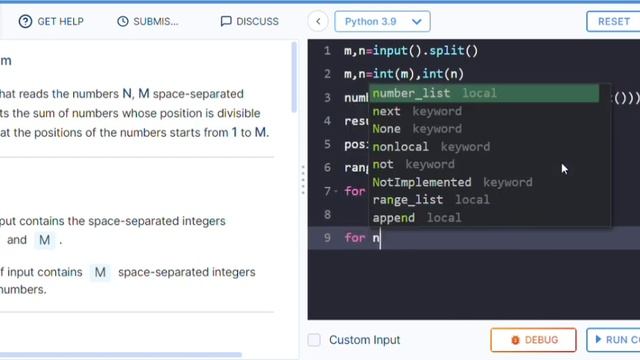Click the problem panel vertical scrollbar
Viewport: 640px width, 360px height.
[x=294, y=77]
